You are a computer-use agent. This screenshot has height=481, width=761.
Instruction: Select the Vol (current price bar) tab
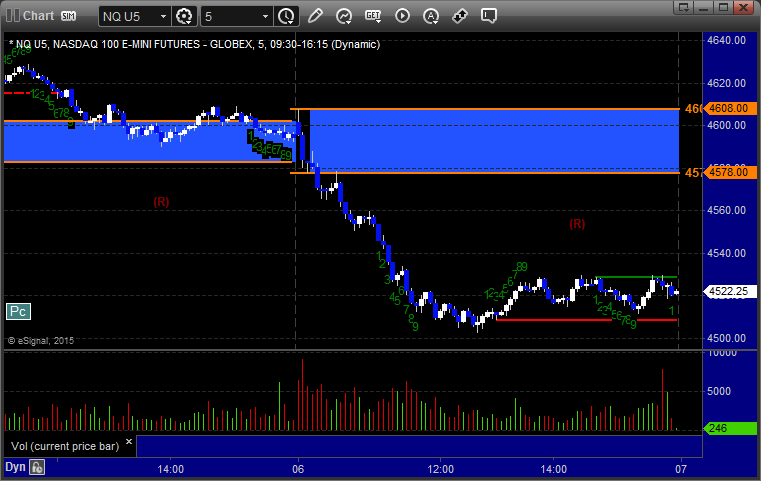65,446
